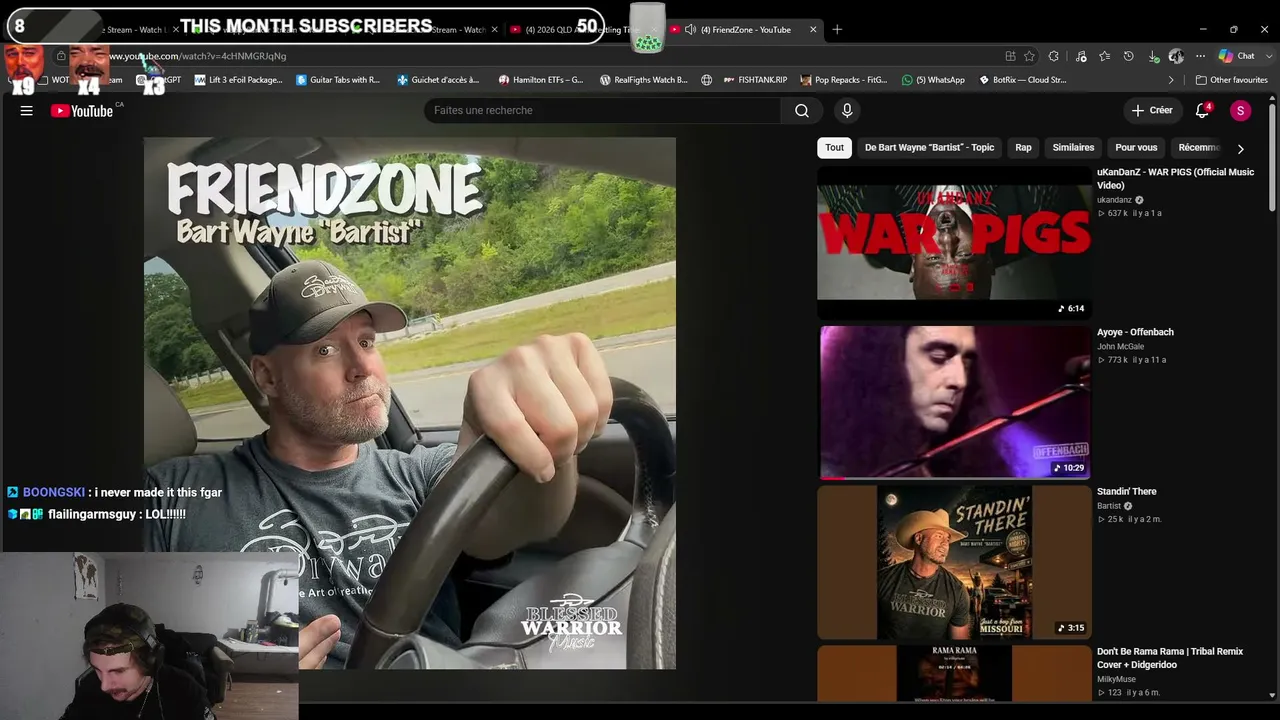1280x720 pixels.
Task: Close the FriendZone - YouTube tab
Action: tap(813, 30)
